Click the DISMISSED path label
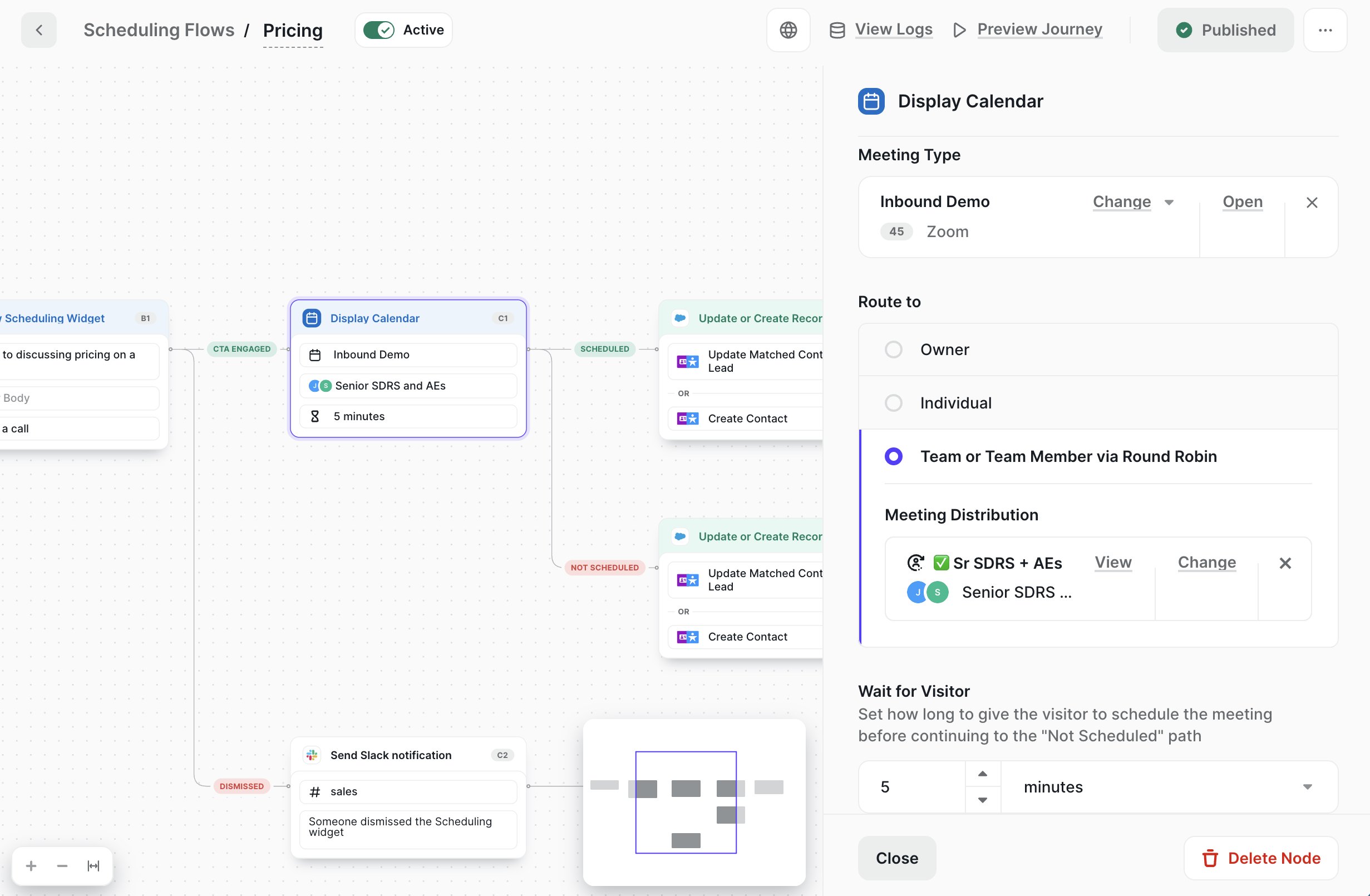The image size is (1370, 896). tap(242, 786)
